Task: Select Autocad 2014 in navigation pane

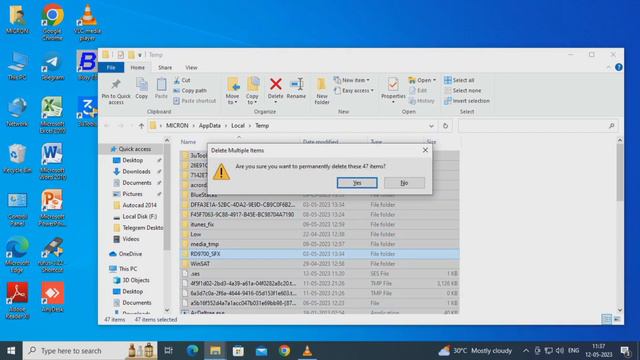Action: pos(139,205)
